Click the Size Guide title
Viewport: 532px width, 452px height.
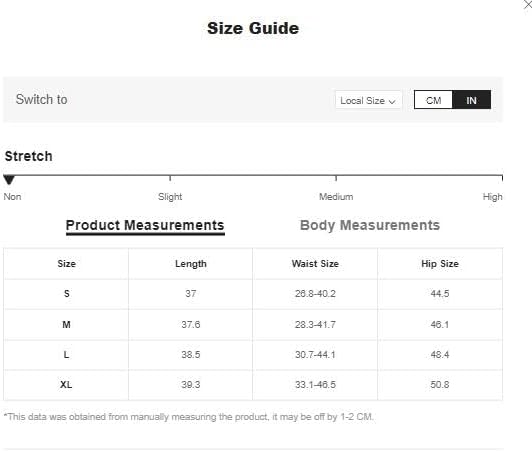point(253,28)
